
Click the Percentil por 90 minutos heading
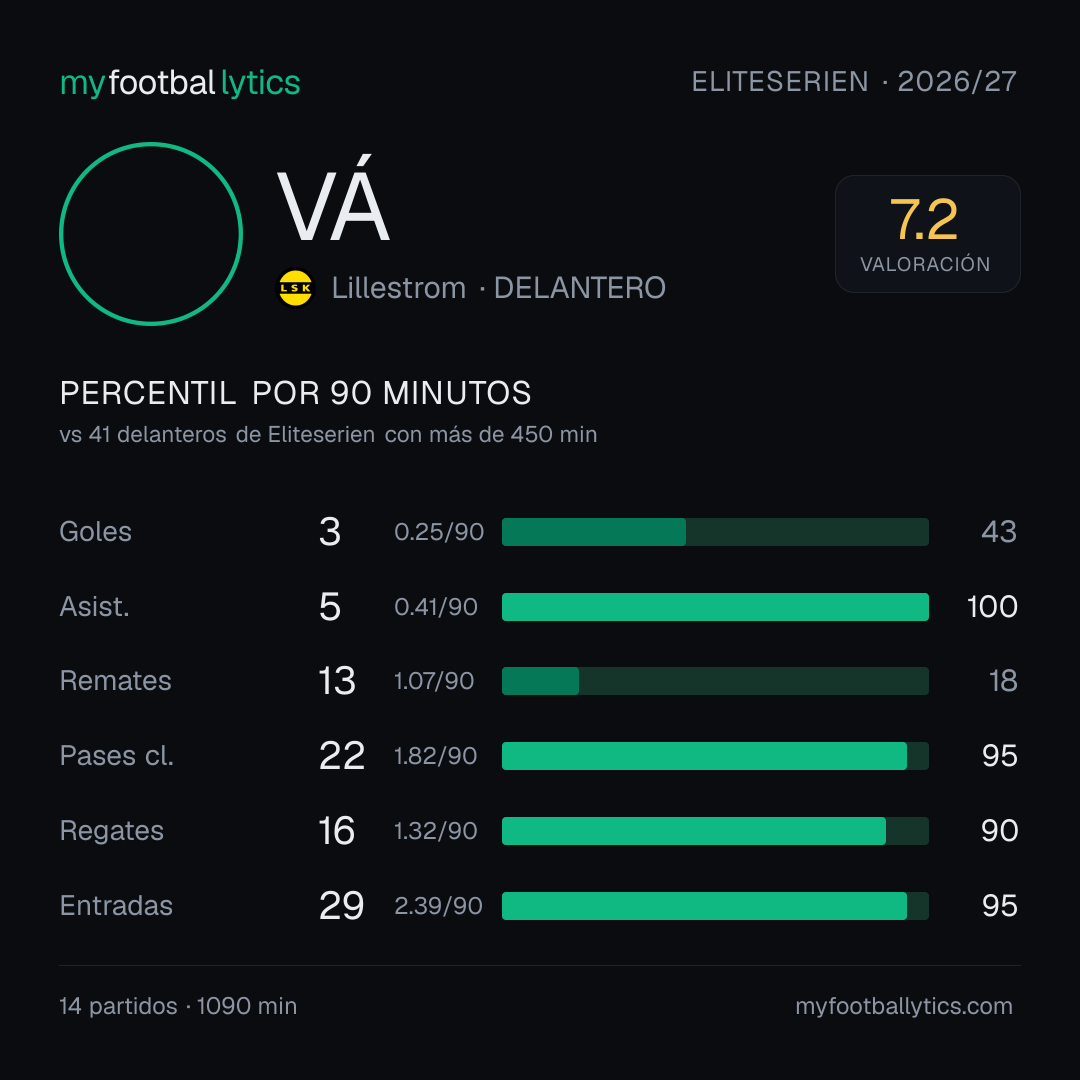(295, 393)
